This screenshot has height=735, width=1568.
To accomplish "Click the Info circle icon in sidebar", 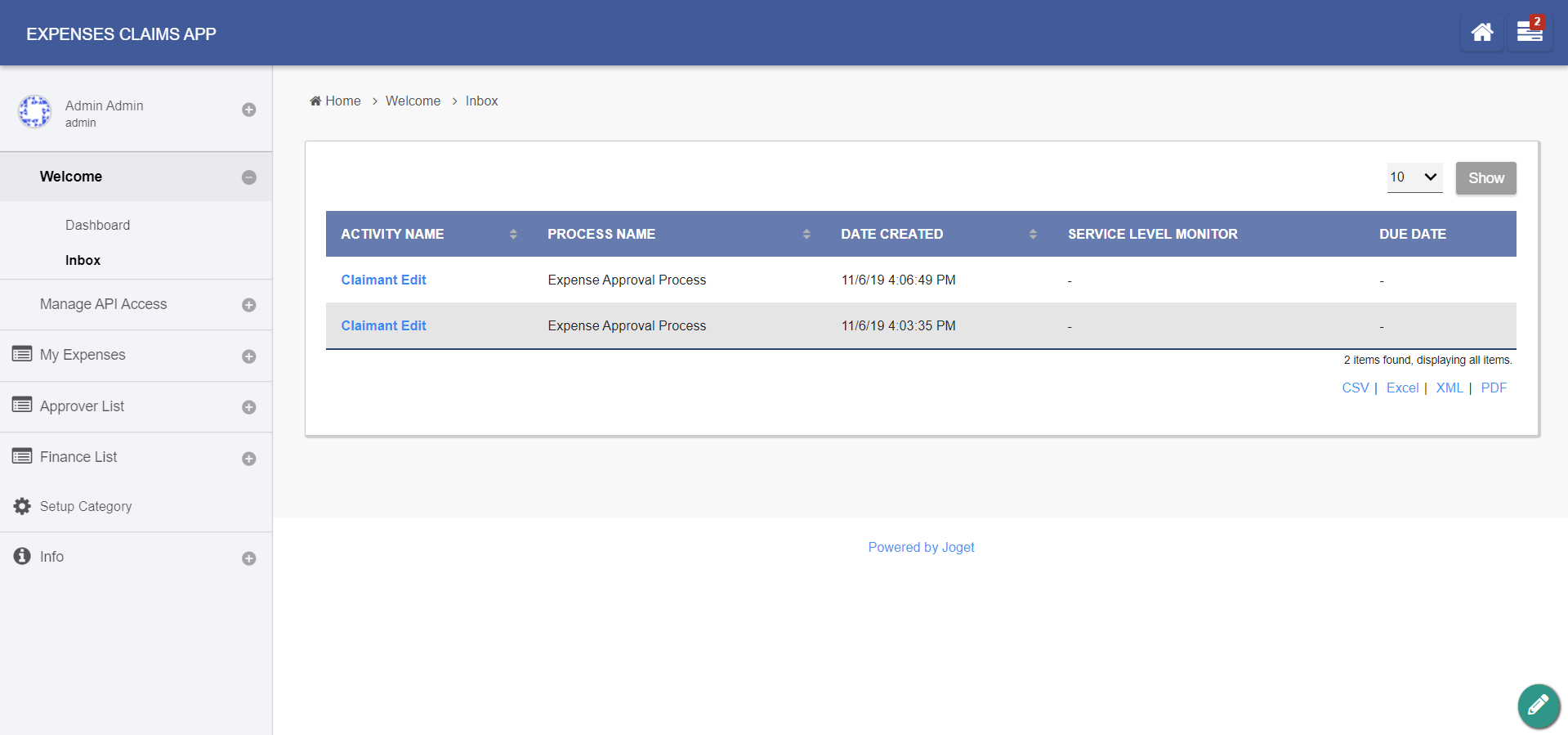I will [22, 556].
